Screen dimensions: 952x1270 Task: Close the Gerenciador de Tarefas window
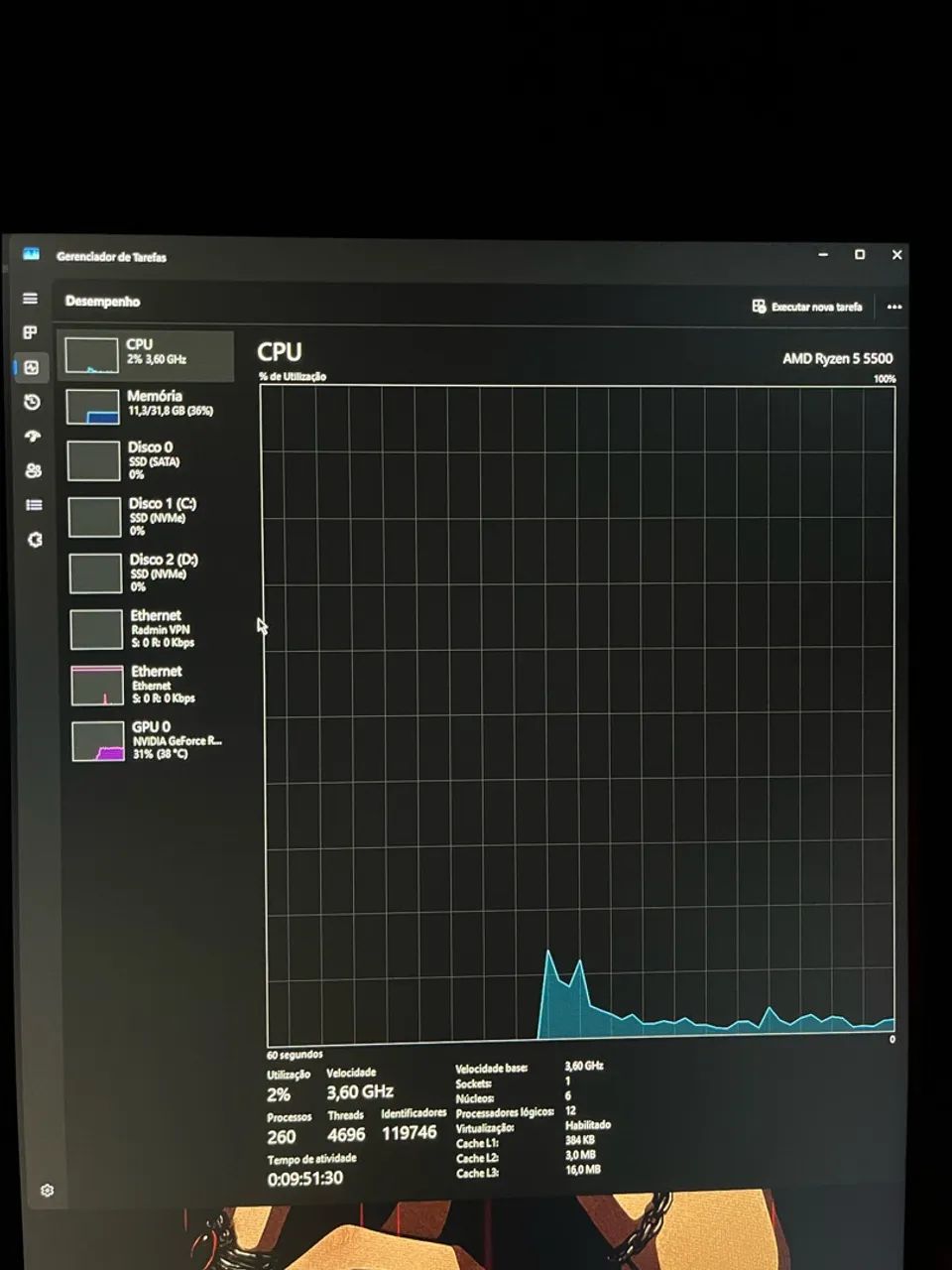(897, 255)
